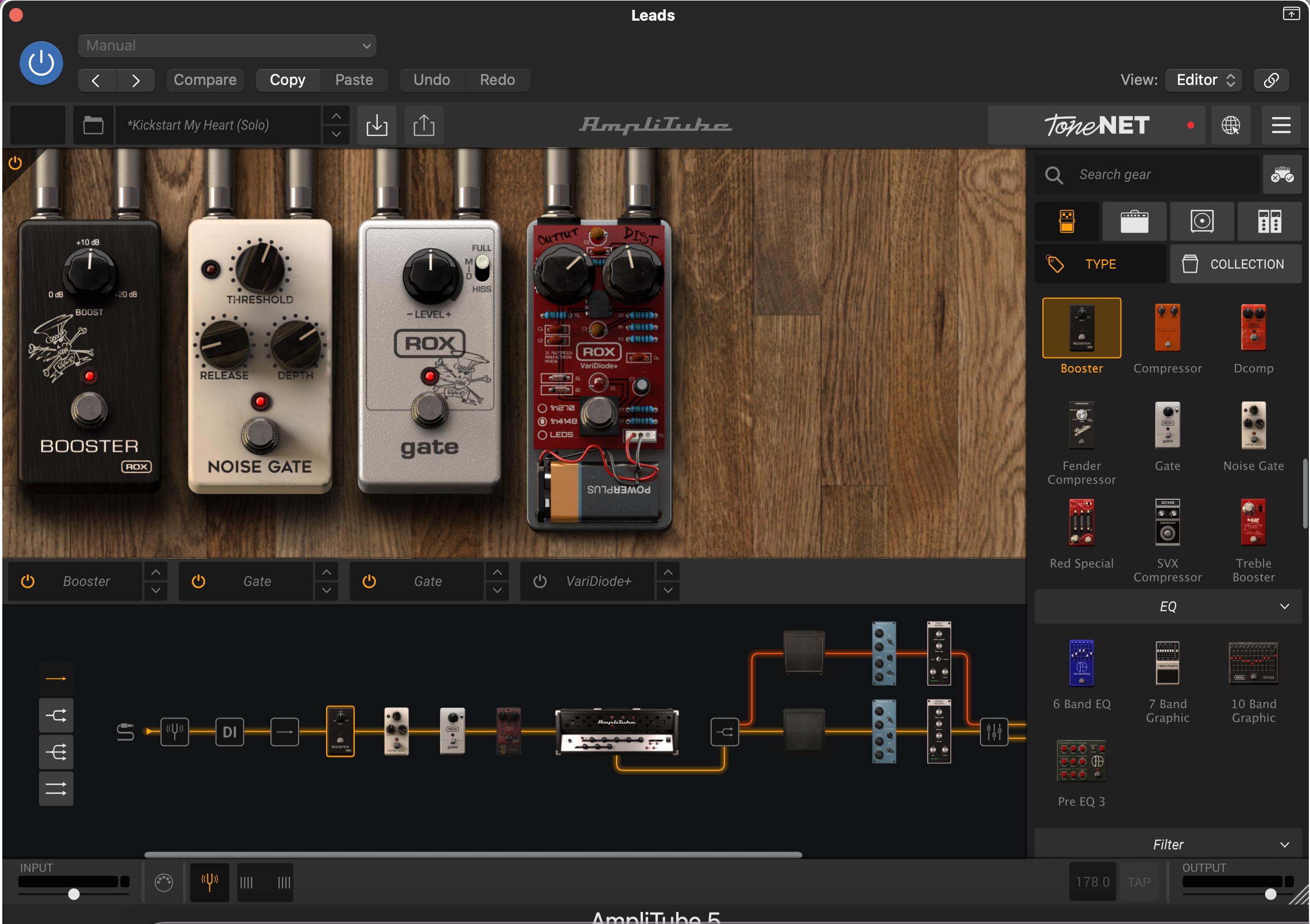The height and width of the screenshot is (924, 1310).
Task: Select the cabinet speaker gear tab
Action: (1202, 221)
